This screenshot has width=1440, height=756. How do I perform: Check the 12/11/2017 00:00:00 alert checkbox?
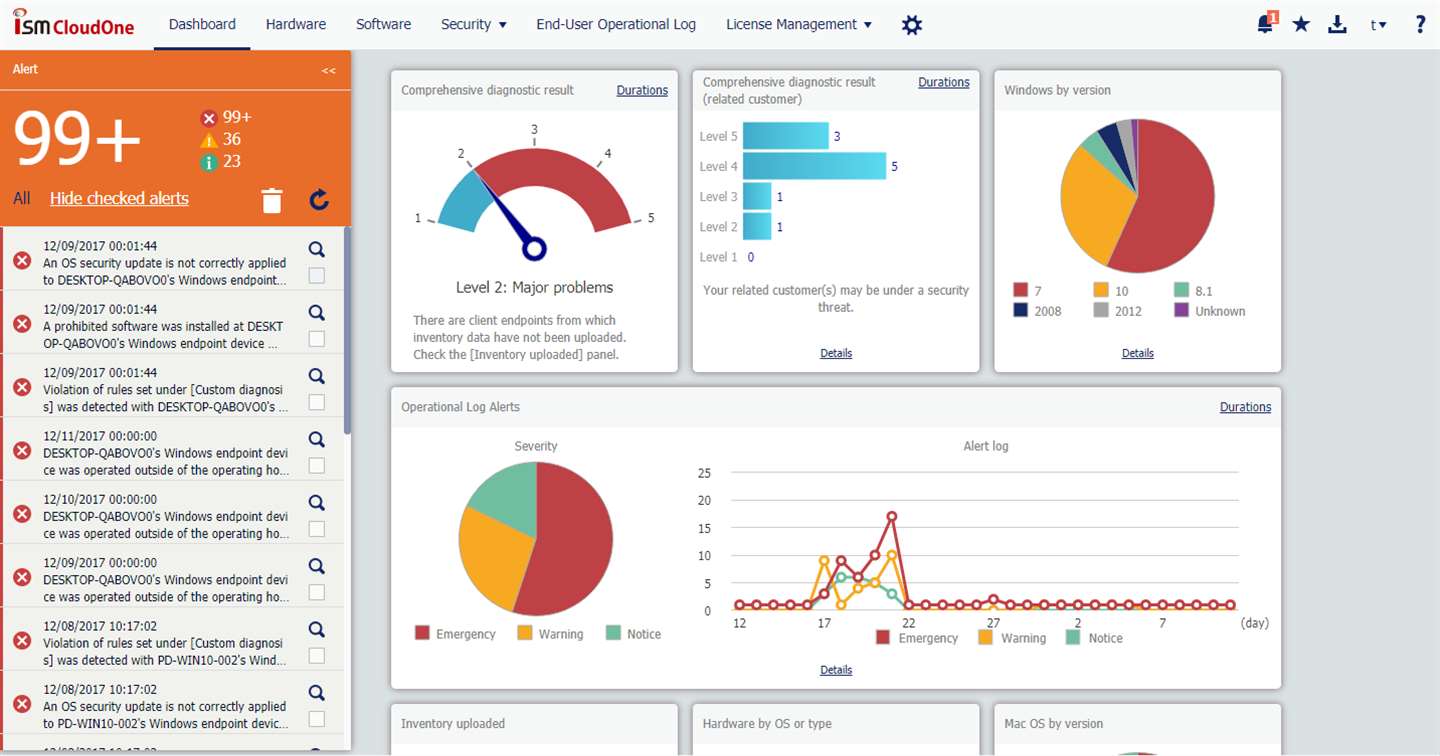point(317,466)
